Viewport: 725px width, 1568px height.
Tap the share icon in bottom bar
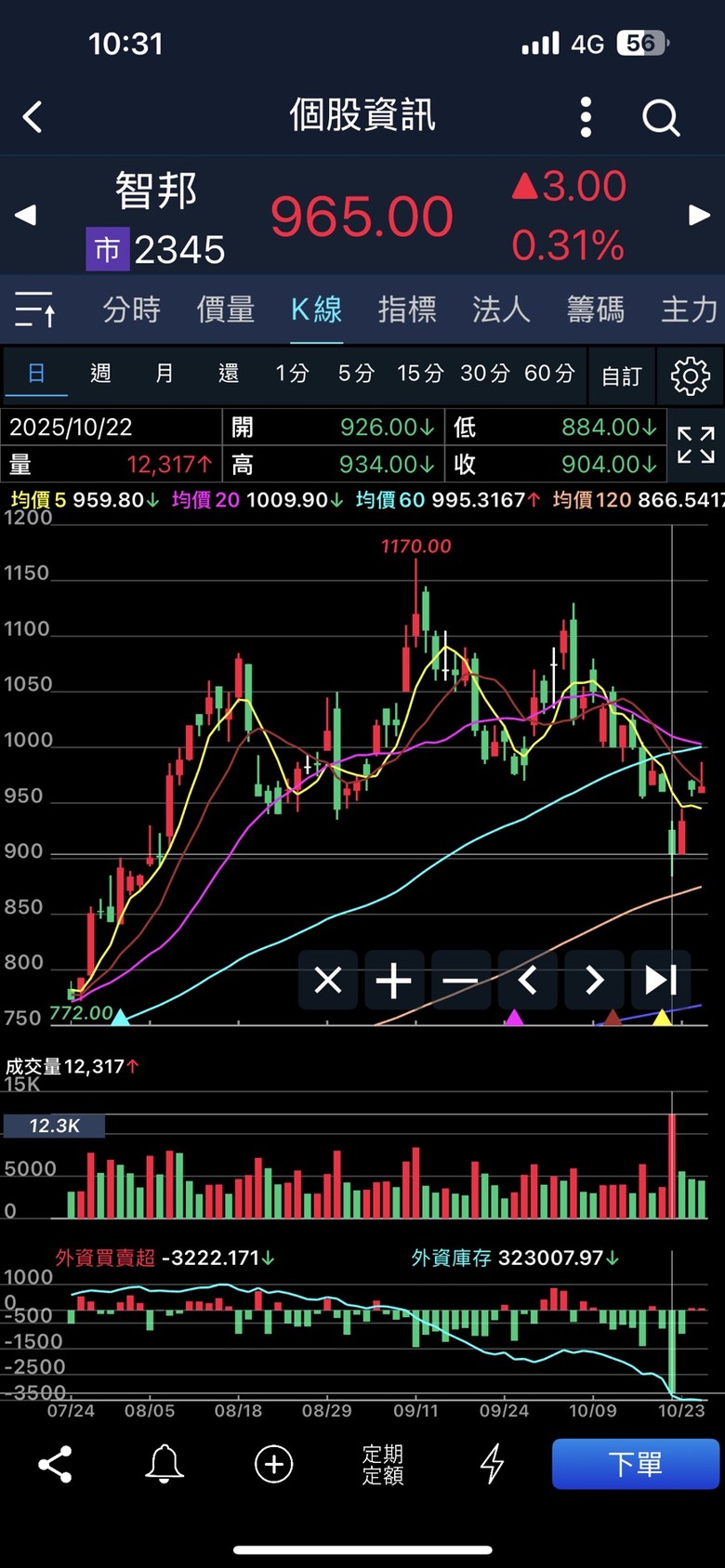[x=55, y=1464]
